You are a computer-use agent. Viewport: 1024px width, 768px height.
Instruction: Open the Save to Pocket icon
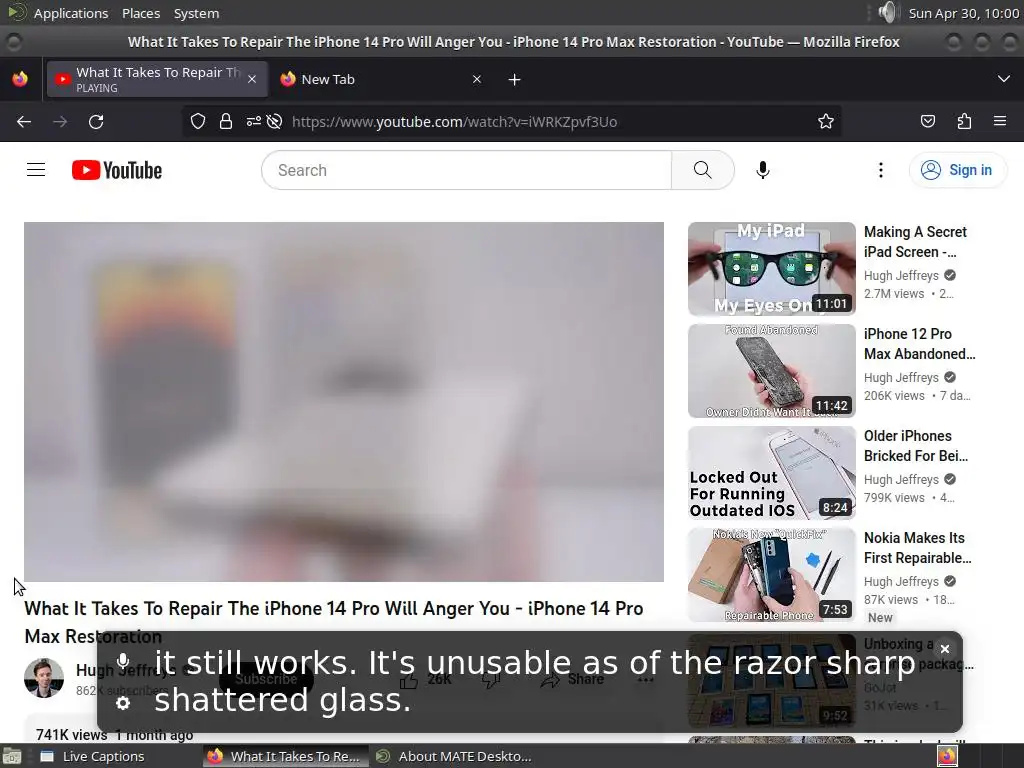pos(928,121)
